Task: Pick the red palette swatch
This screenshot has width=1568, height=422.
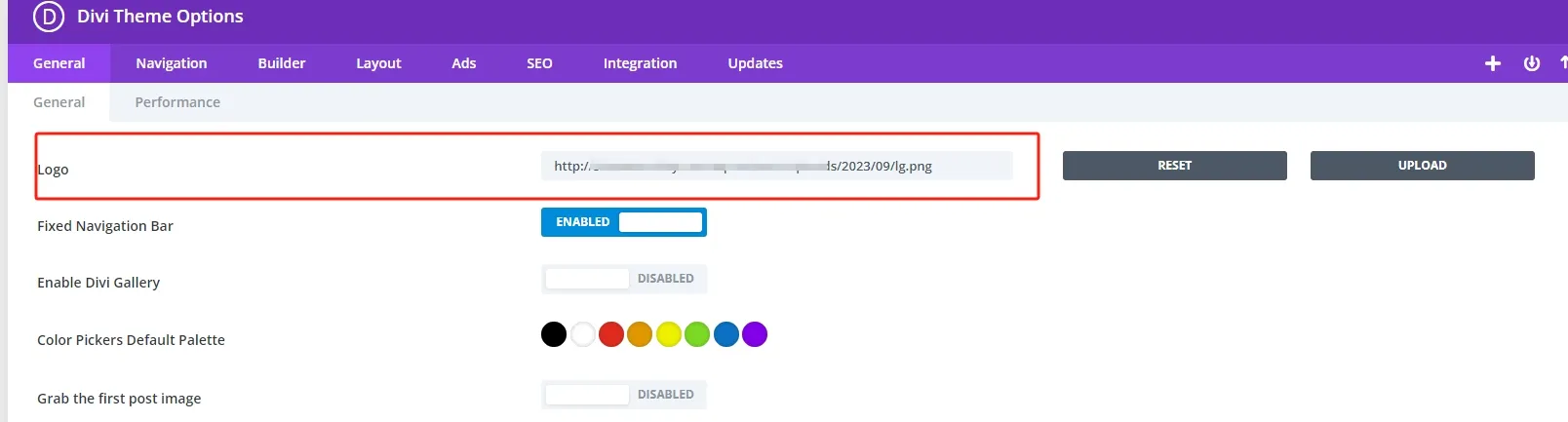Action: pos(611,334)
